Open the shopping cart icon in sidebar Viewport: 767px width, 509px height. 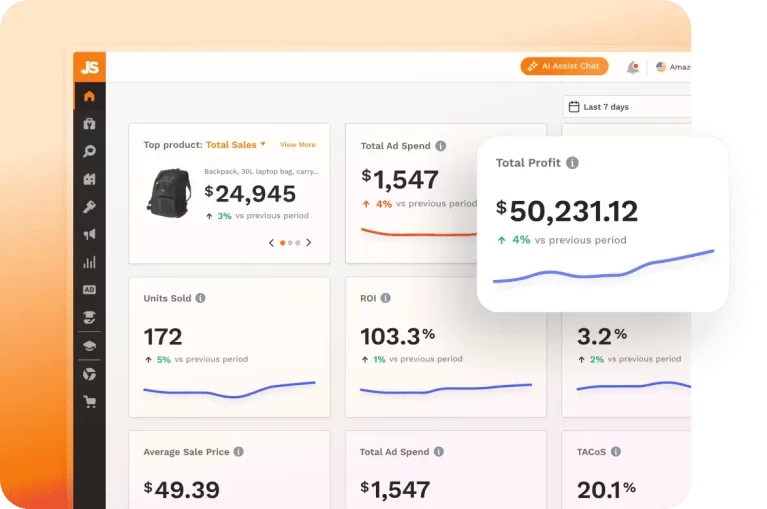89,402
